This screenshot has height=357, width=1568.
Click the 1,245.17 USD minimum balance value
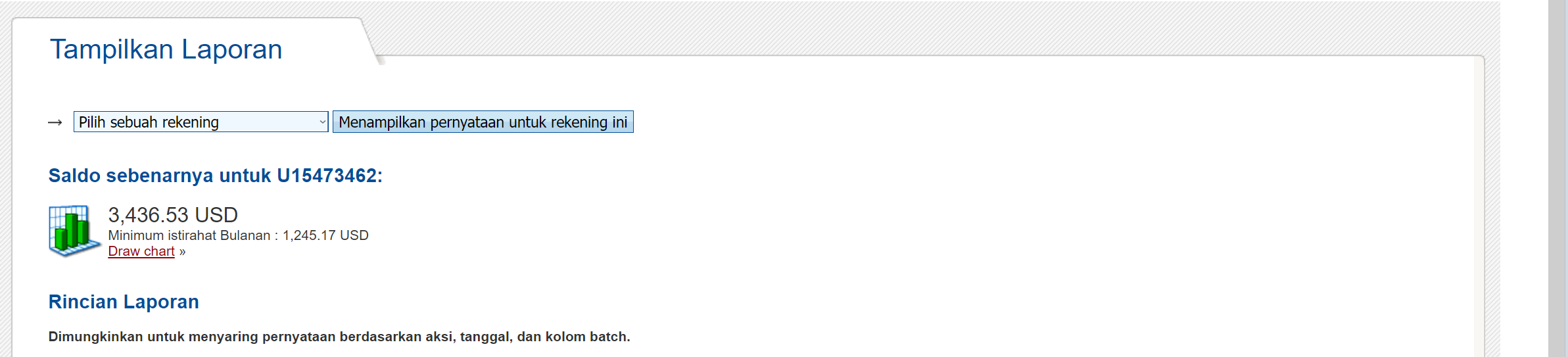click(x=325, y=235)
